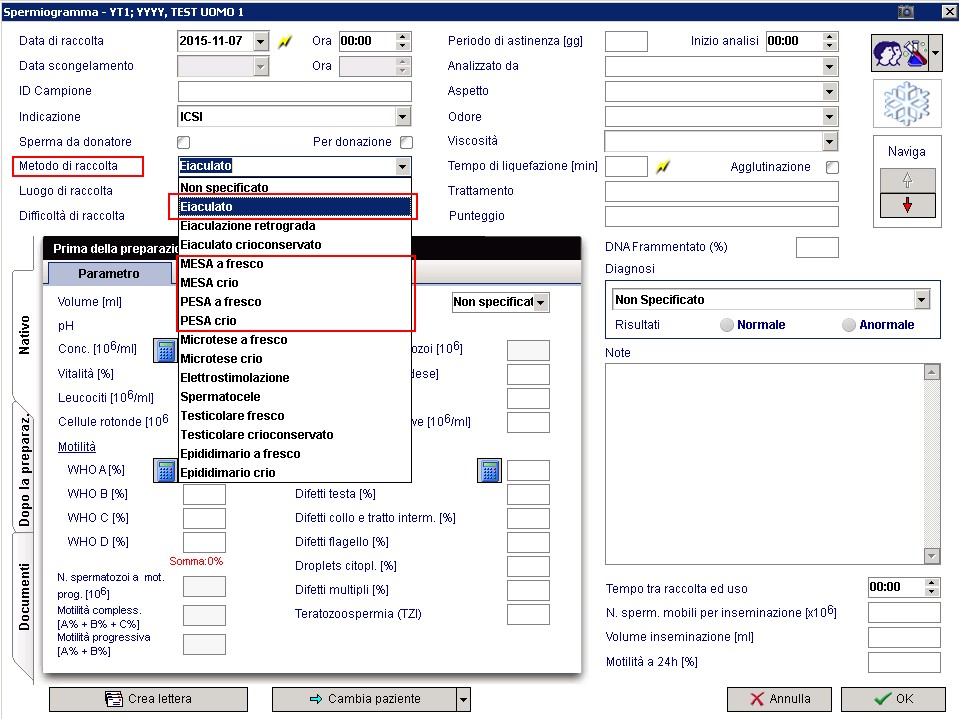This screenshot has width=959, height=719.
Task: Click the Note scrollbar down arrow
Action: (931, 556)
